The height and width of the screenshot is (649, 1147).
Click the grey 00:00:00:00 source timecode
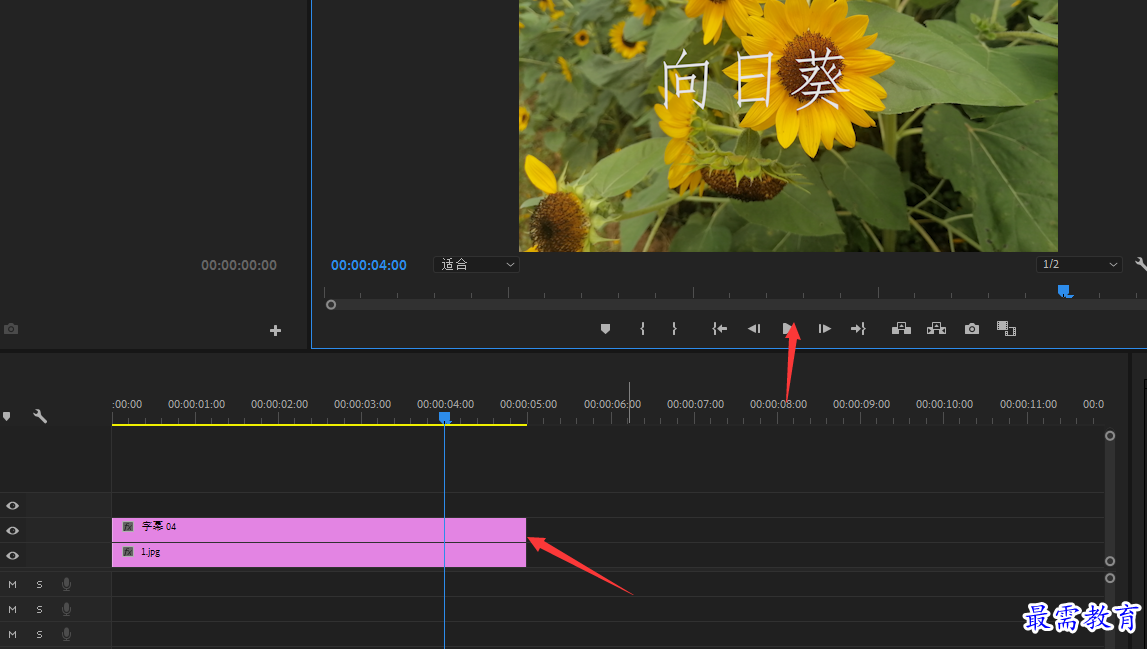pyautogui.click(x=239, y=265)
